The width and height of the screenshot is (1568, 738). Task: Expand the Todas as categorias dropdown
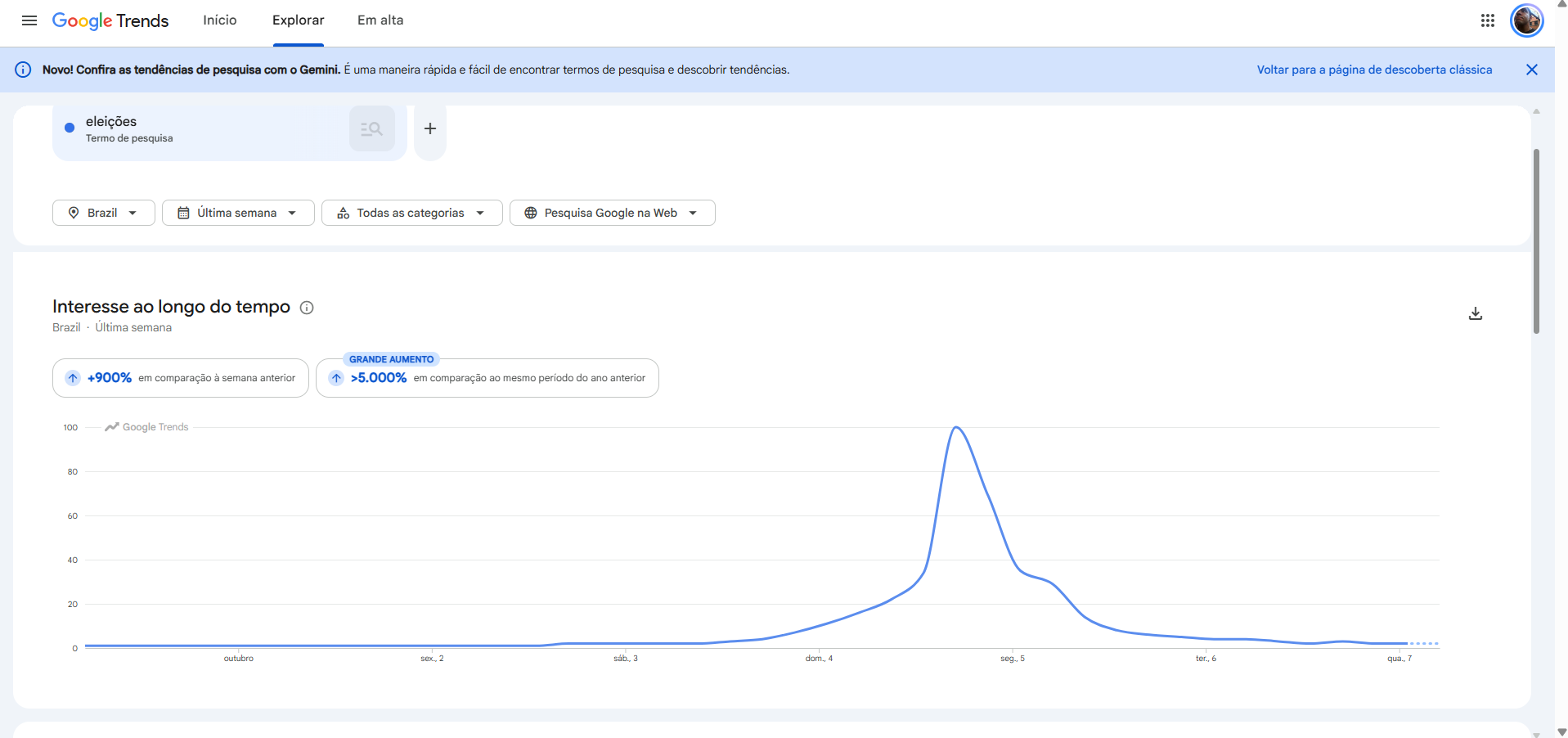click(412, 213)
